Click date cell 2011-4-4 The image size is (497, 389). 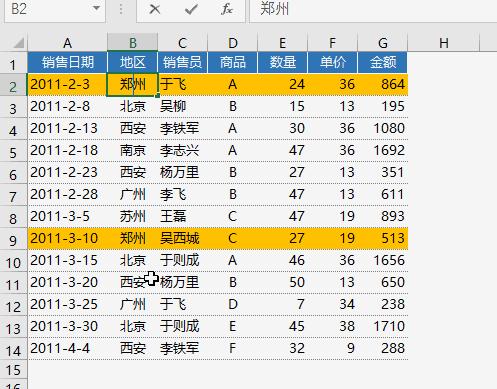(x=67, y=348)
